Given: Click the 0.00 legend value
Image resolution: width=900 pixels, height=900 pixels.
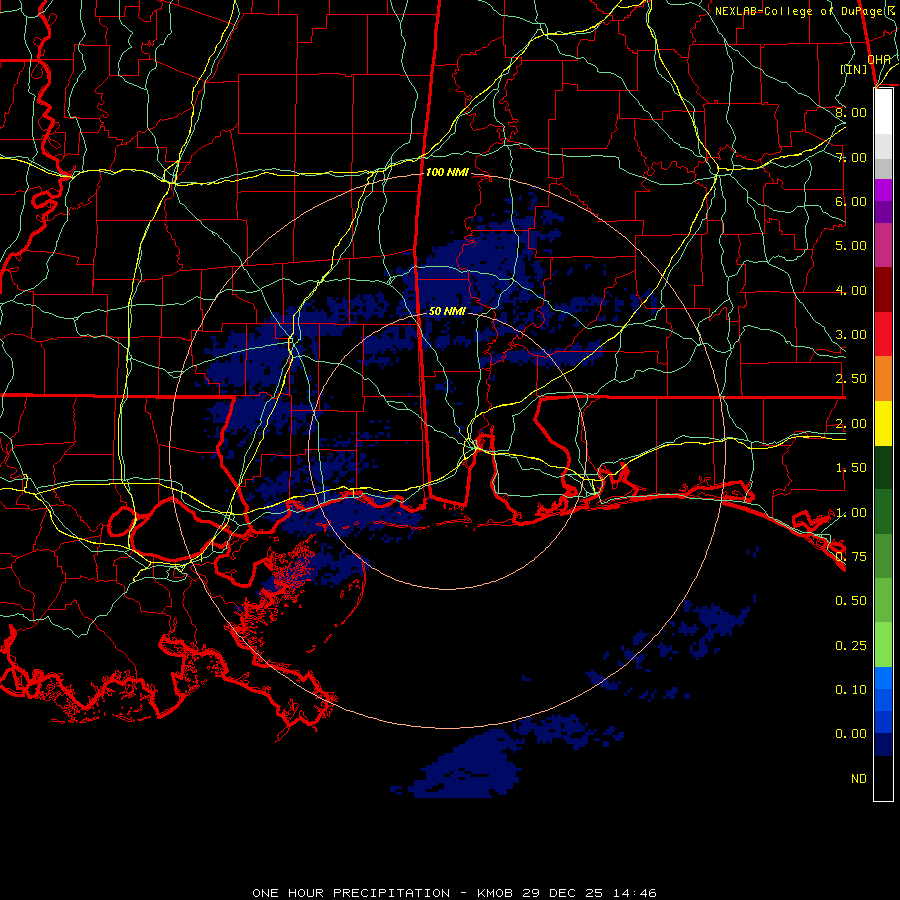Looking at the screenshot, I should click(x=851, y=734).
